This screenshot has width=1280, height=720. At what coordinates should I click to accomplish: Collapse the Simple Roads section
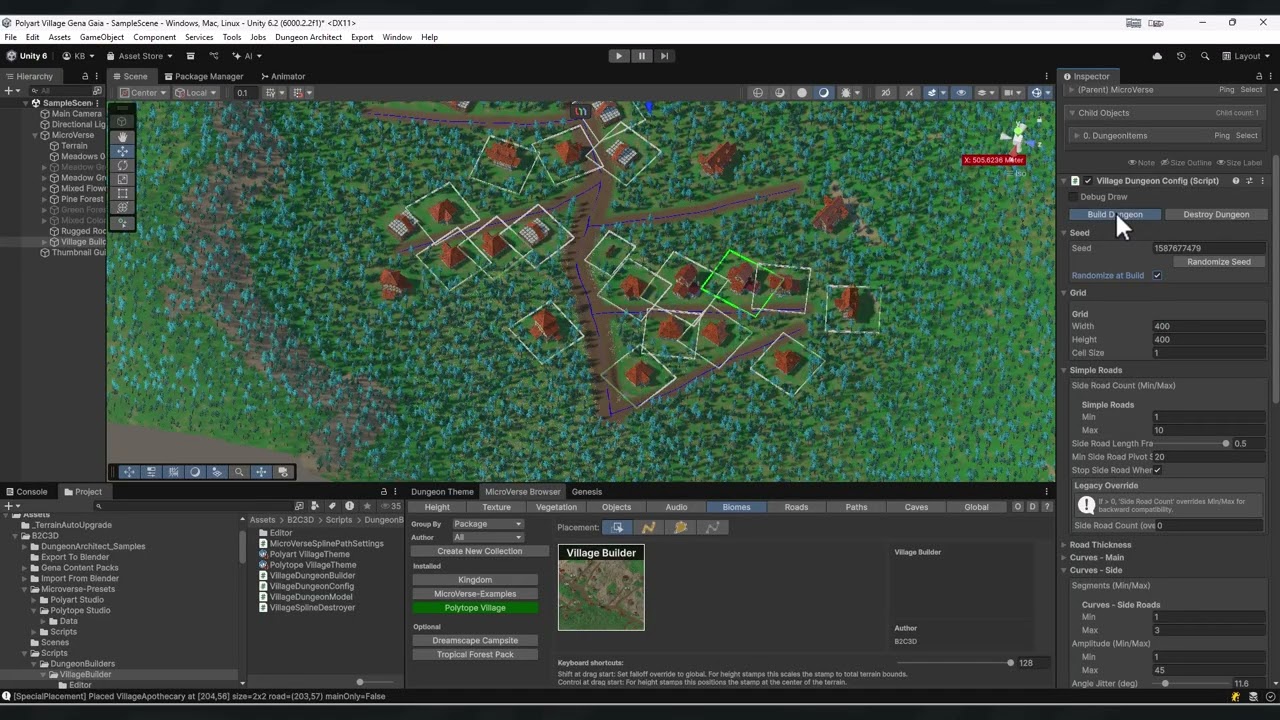click(1064, 370)
